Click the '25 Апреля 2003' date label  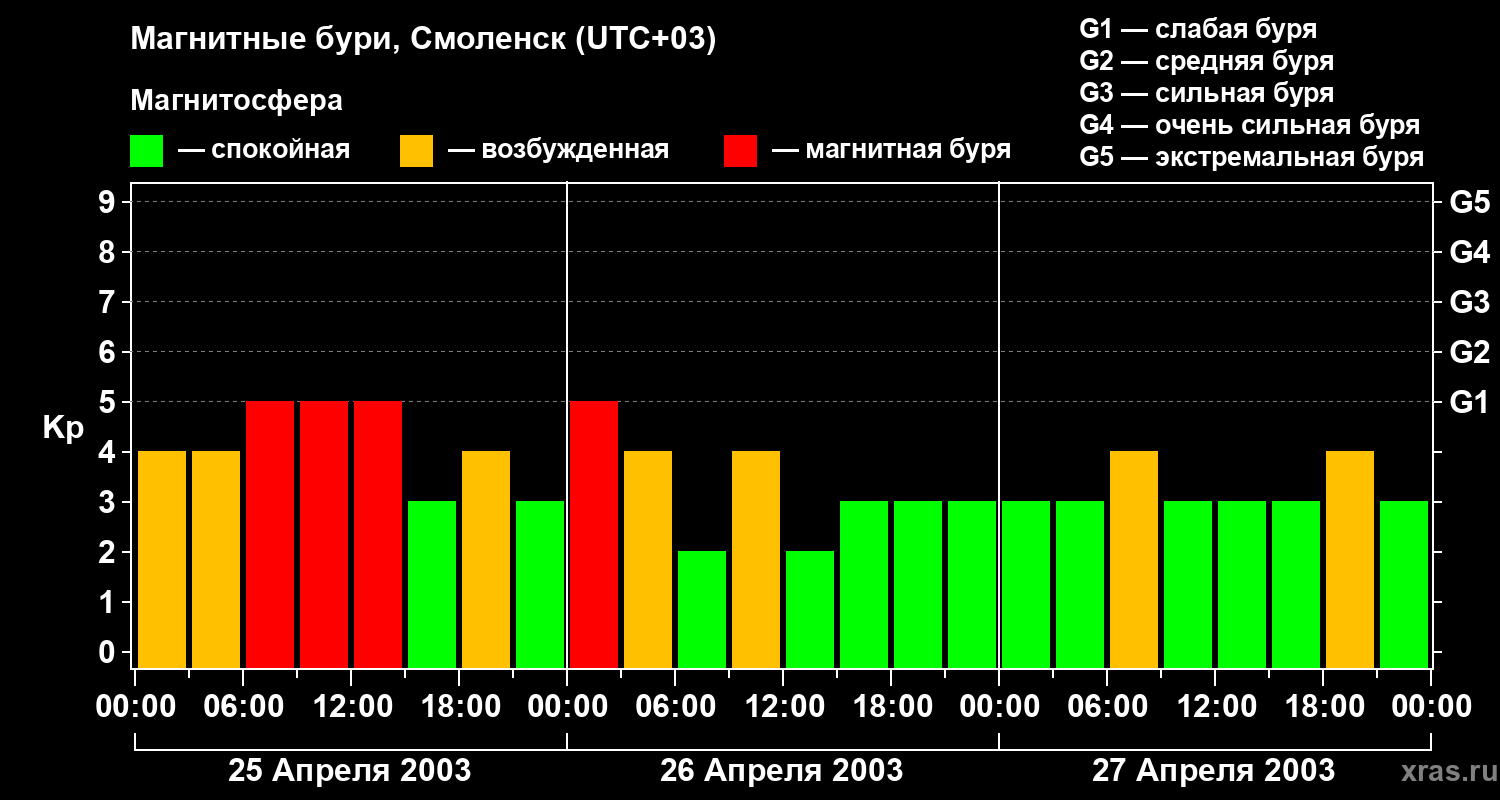coord(349,770)
